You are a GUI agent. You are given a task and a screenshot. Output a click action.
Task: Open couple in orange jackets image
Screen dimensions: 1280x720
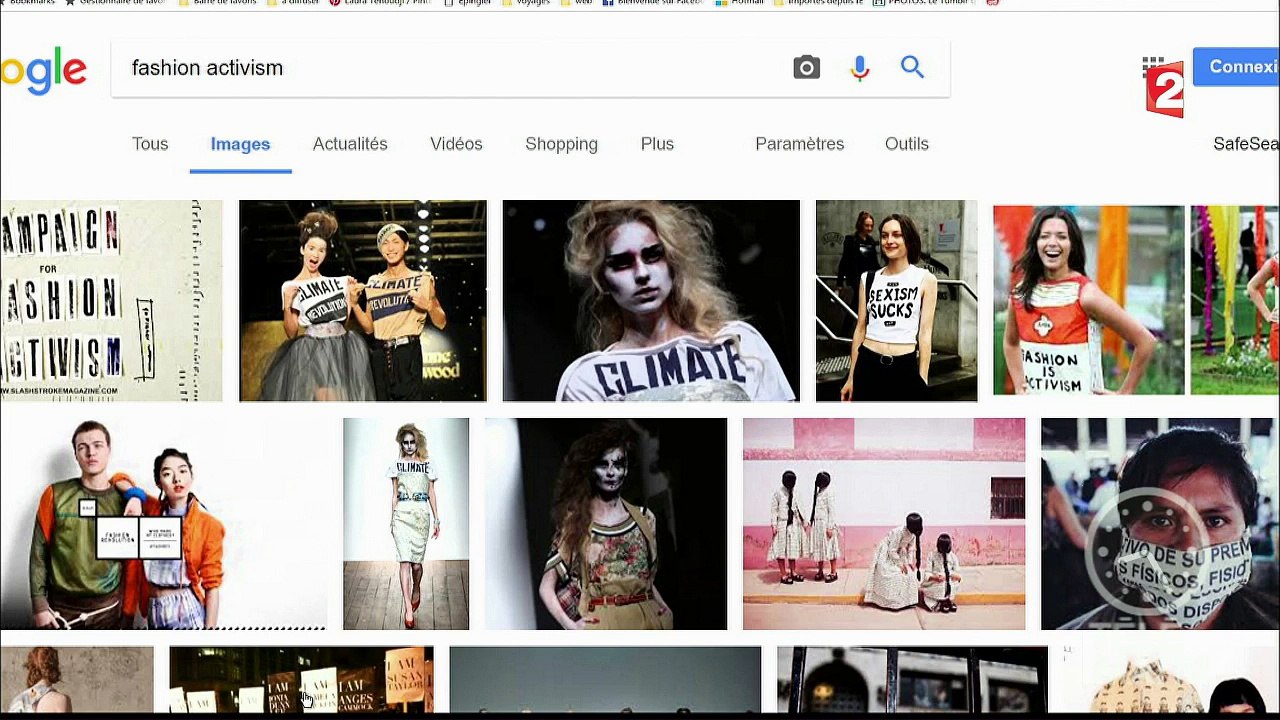click(x=163, y=524)
